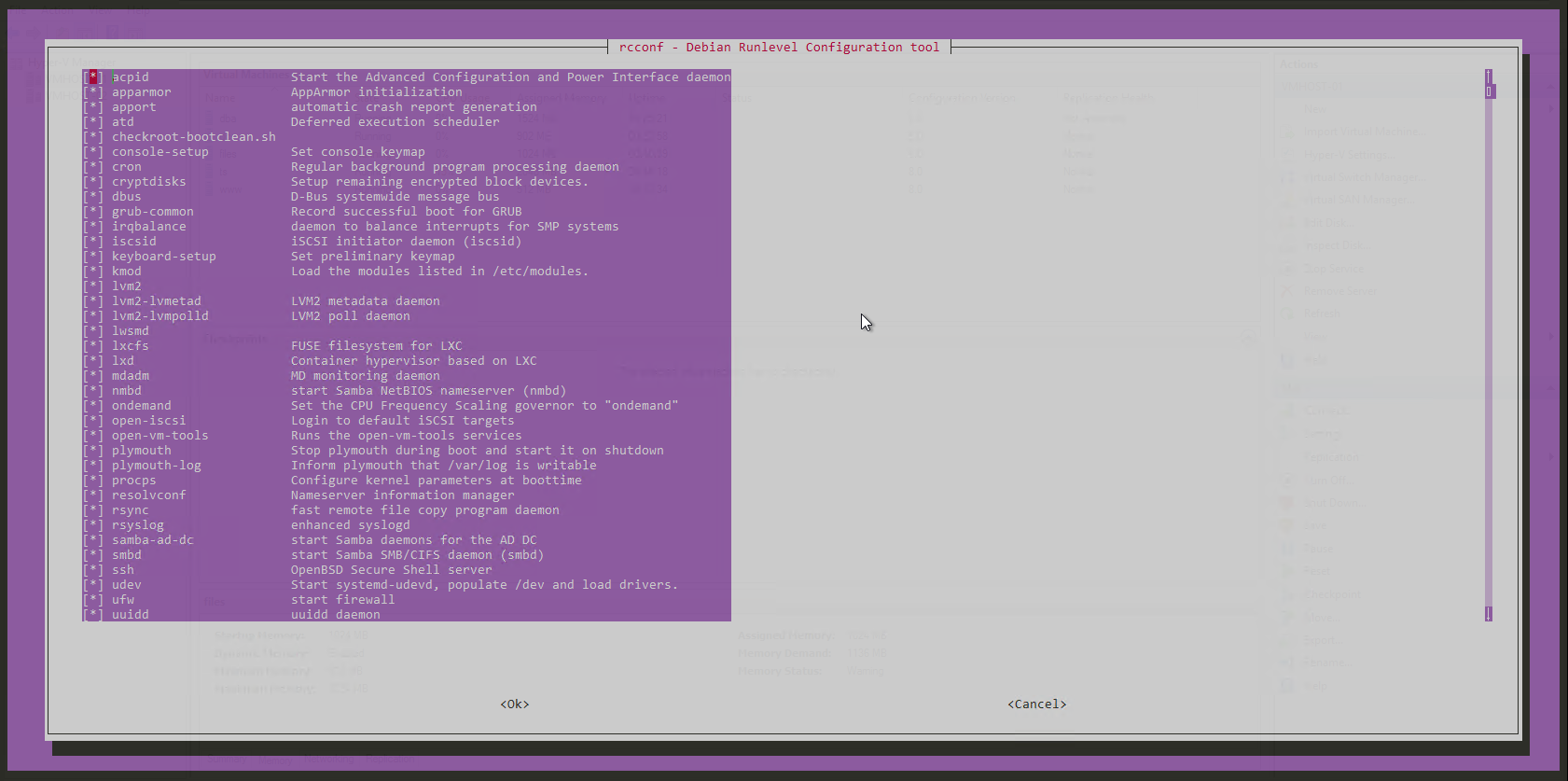Uncheck the apparmor service checkbox

point(93,92)
